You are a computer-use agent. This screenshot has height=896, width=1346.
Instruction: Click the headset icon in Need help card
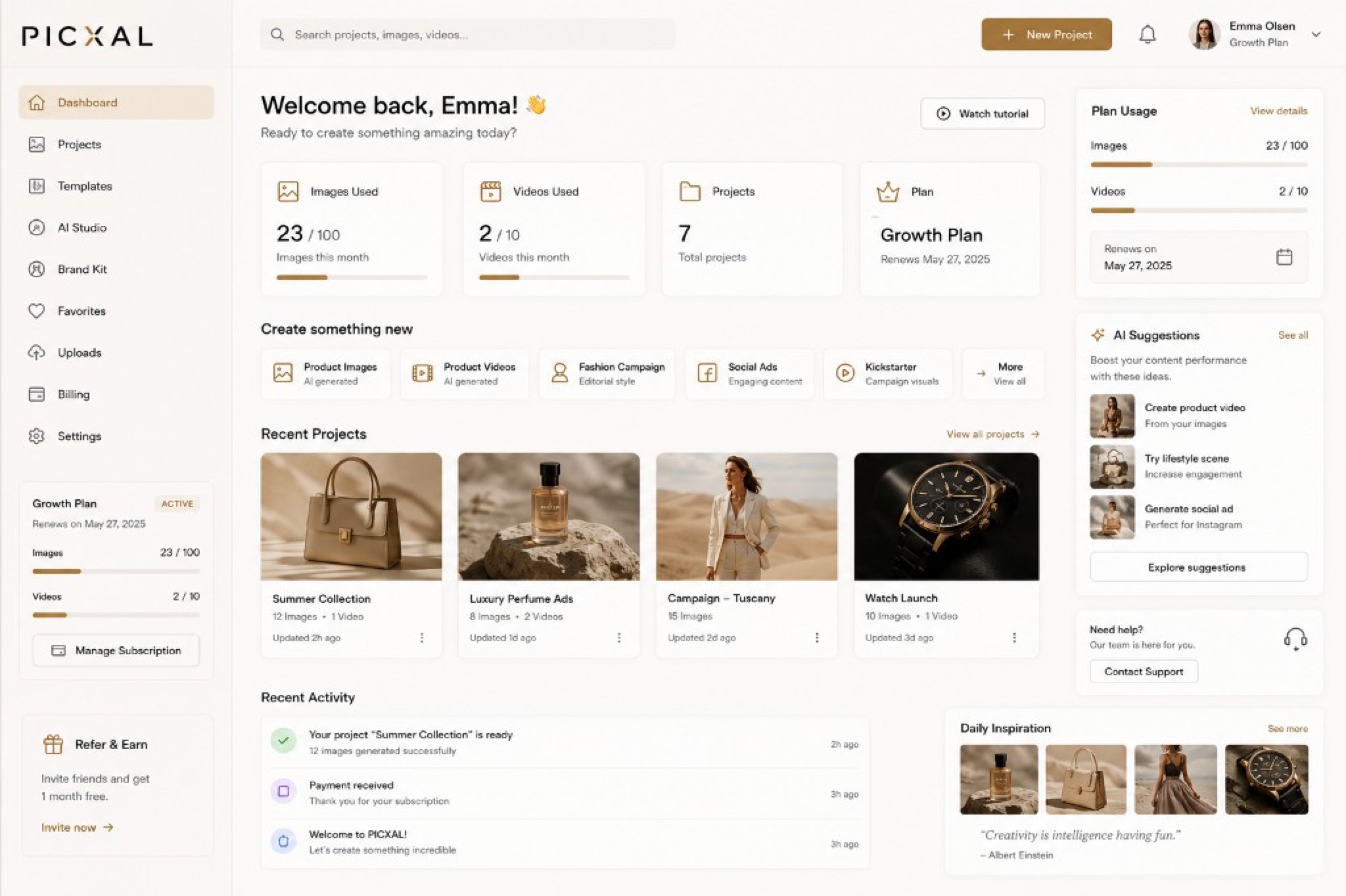coord(1295,638)
